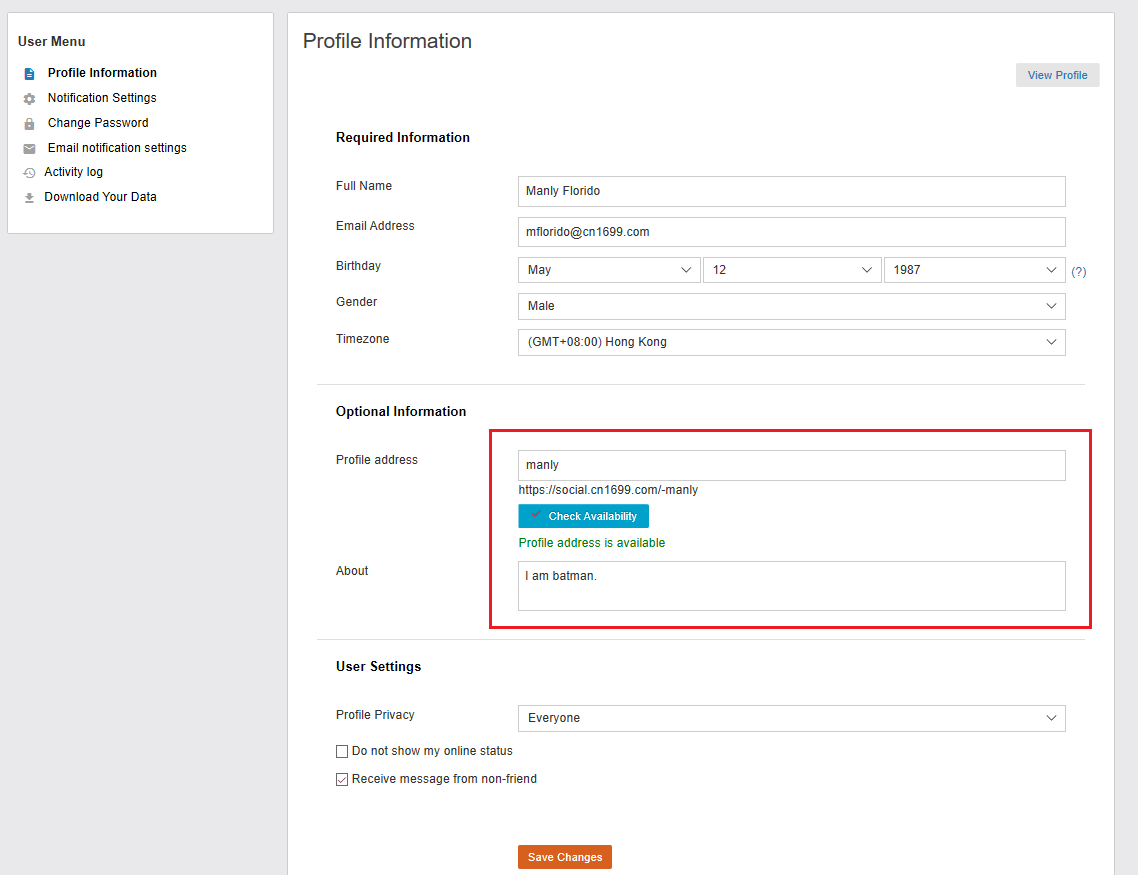The image size is (1138, 875).
Task: Click the Full Name text field
Action: (x=791, y=191)
